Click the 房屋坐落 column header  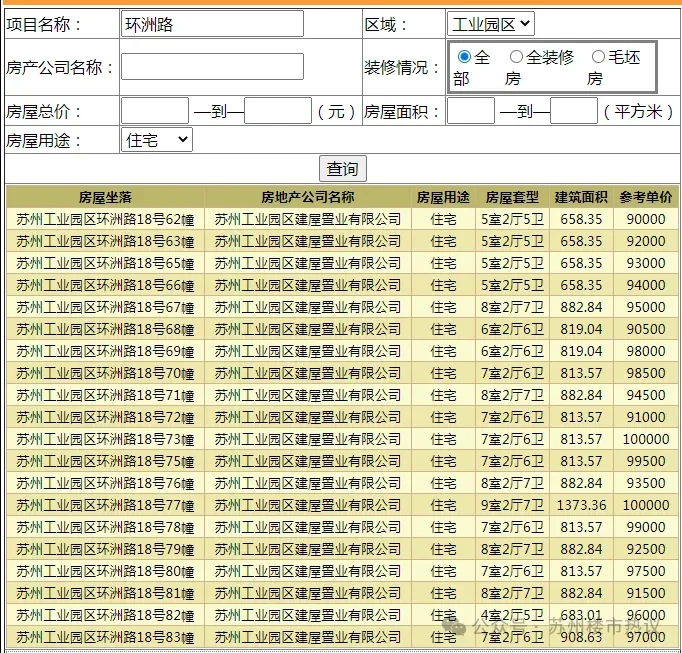pos(105,198)
